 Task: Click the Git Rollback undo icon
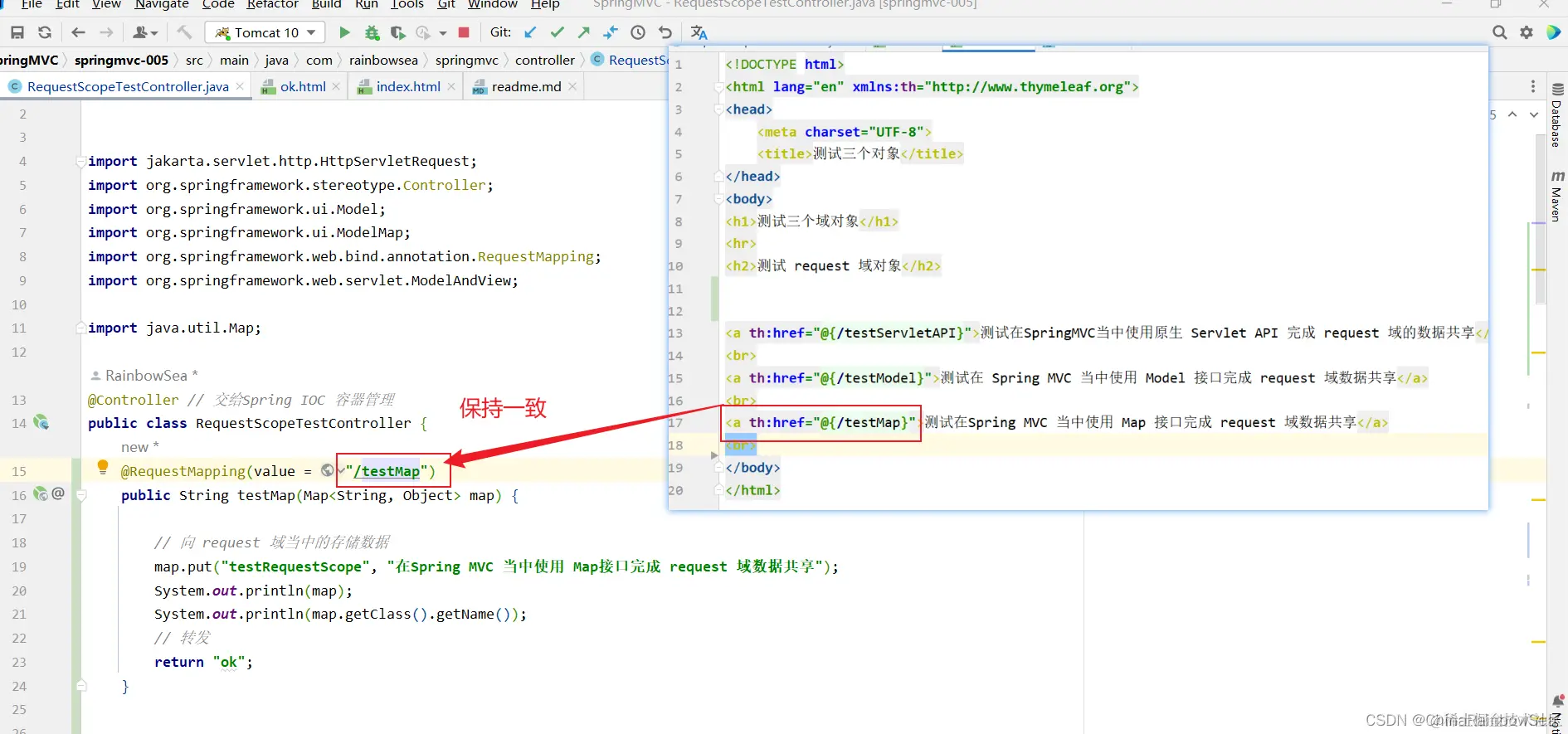point(665,32)
